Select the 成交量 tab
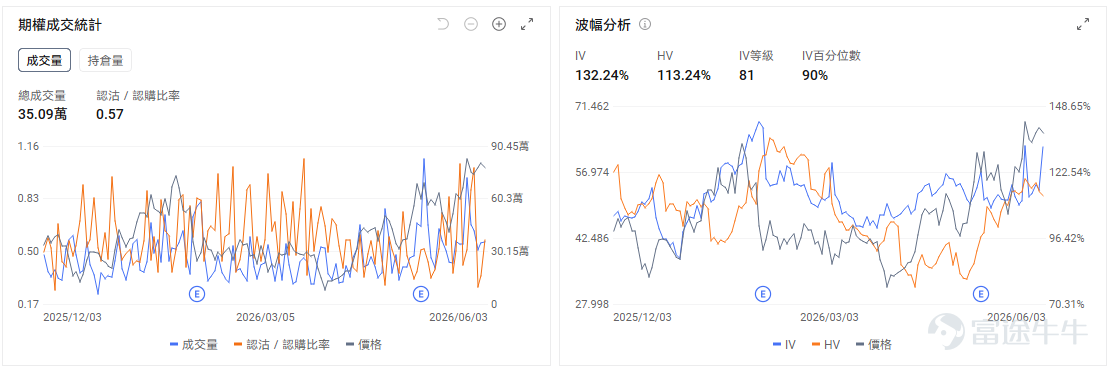This screenshot has width=1108, height=368. (x=45, y=60)
